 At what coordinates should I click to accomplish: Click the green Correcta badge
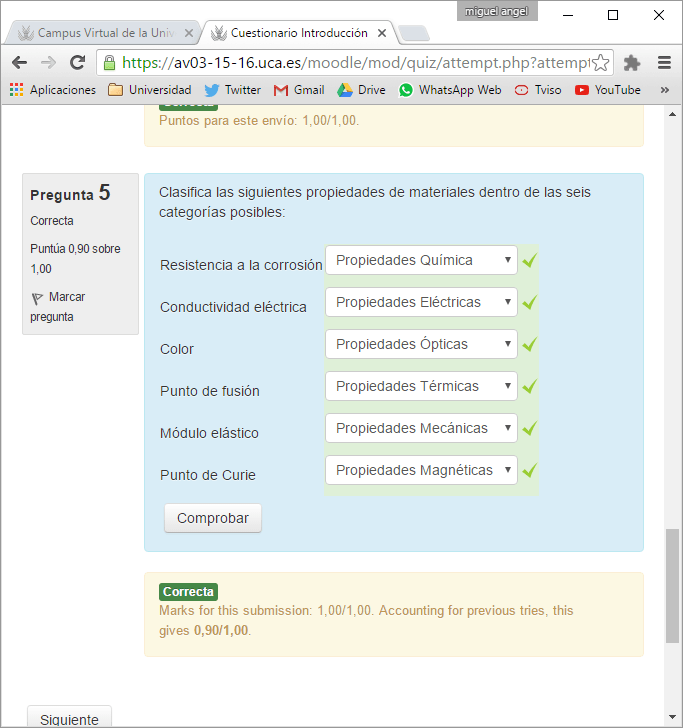point(188,592)
